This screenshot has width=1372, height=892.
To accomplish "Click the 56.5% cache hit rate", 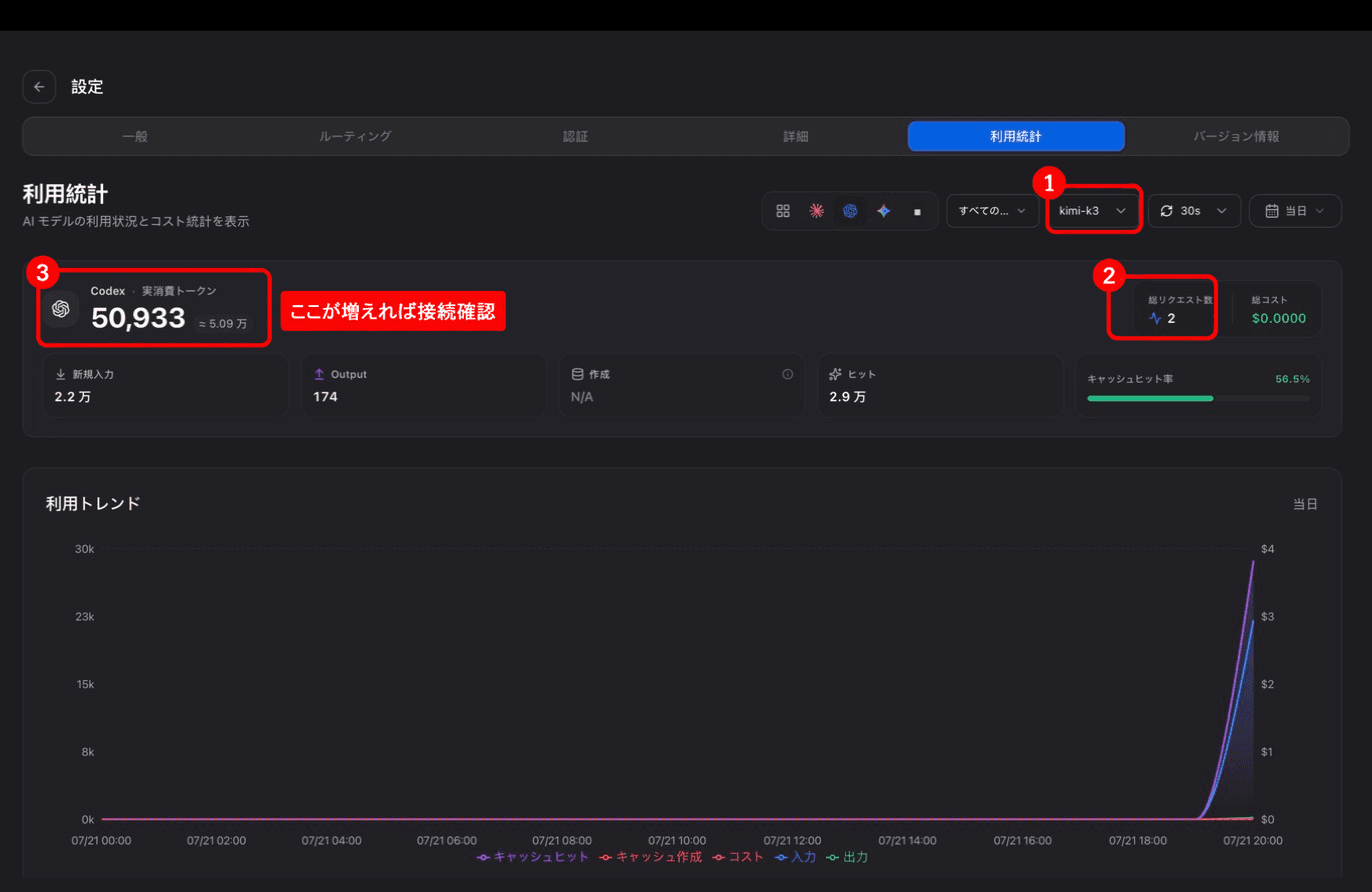I will pyautogui.click(x=1292, y=379).
